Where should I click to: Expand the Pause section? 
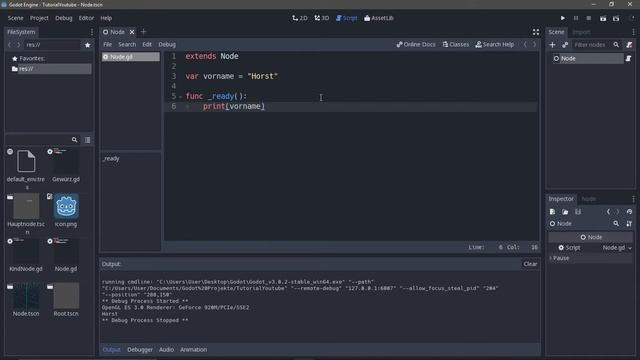pos(591,258)
